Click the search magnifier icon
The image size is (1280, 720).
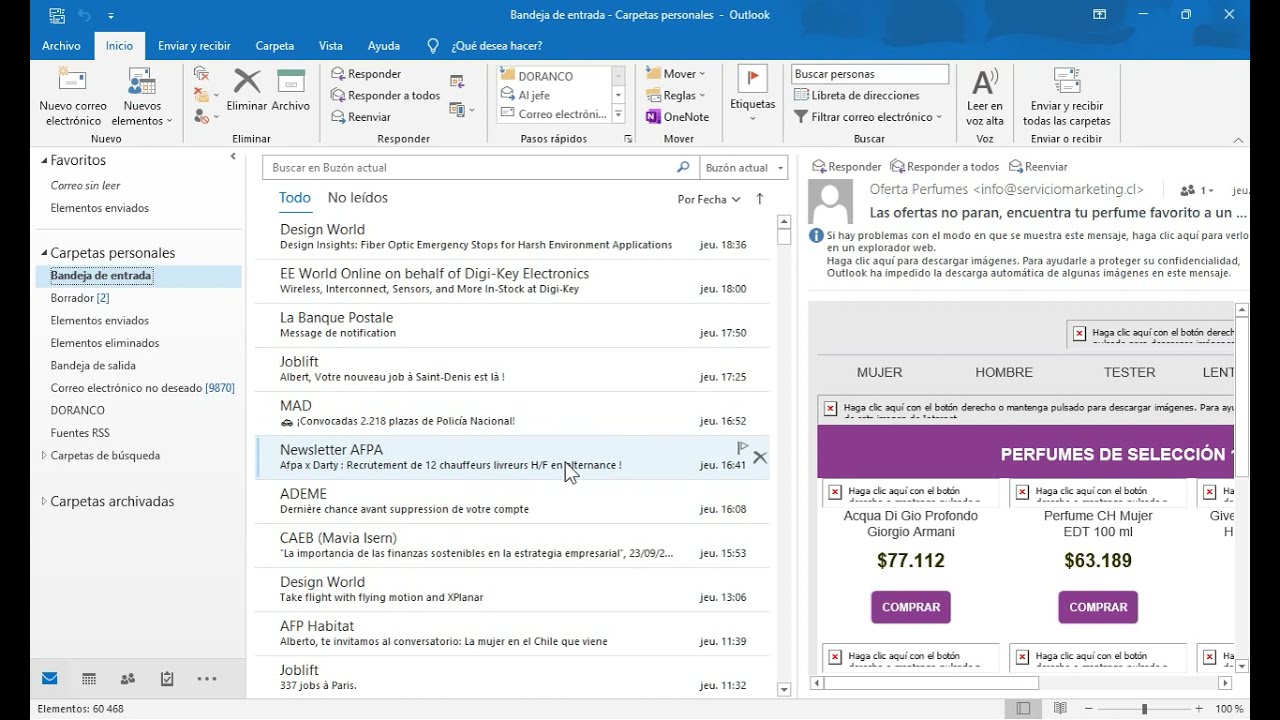683,167
